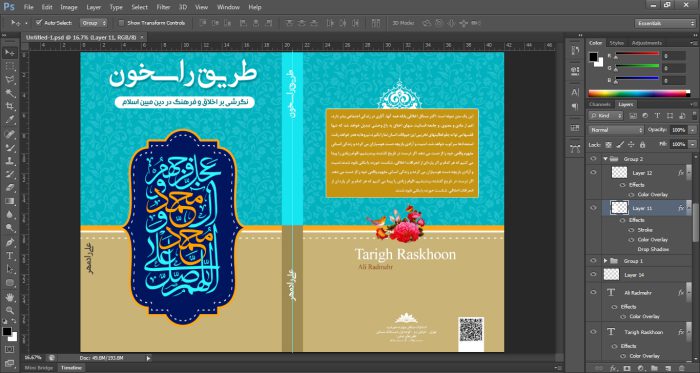Open the Fill slider dropdown arrow
The image size is (700, 373).
[692, 145]
